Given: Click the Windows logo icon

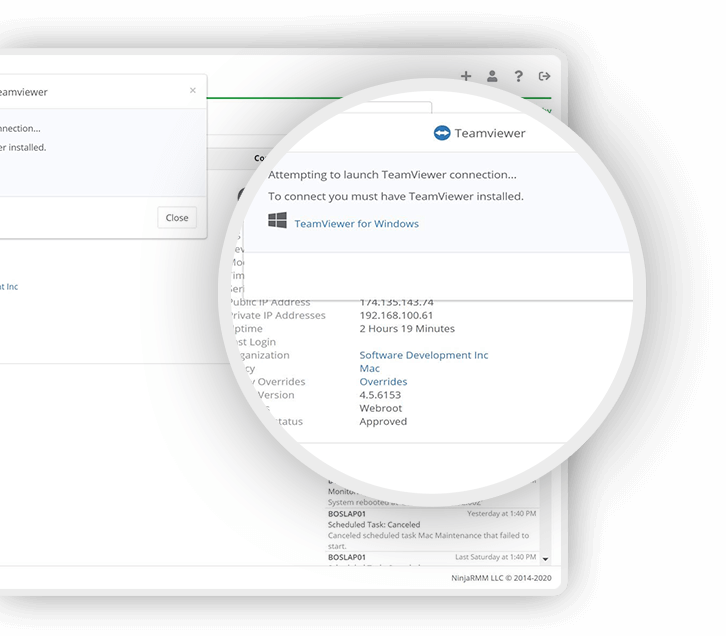Looking at the screenshot, I should click(277, 220).
